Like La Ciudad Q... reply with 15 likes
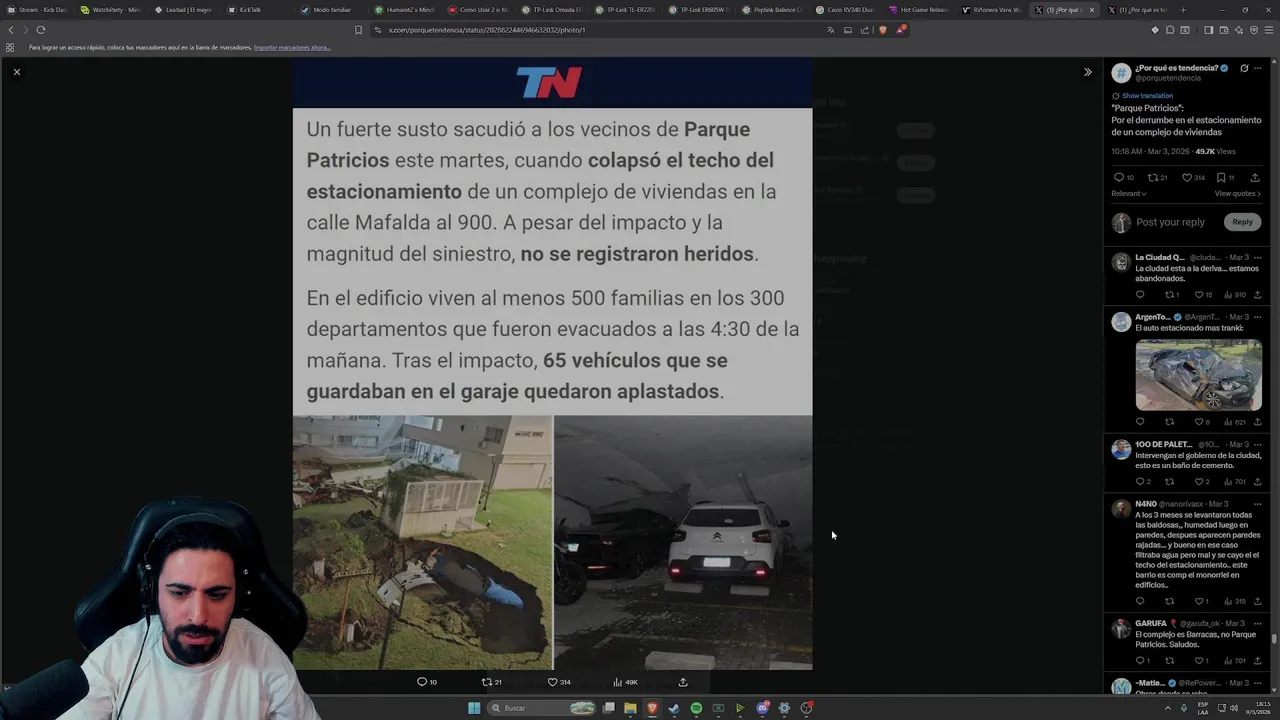 [x=1199, y=295]
